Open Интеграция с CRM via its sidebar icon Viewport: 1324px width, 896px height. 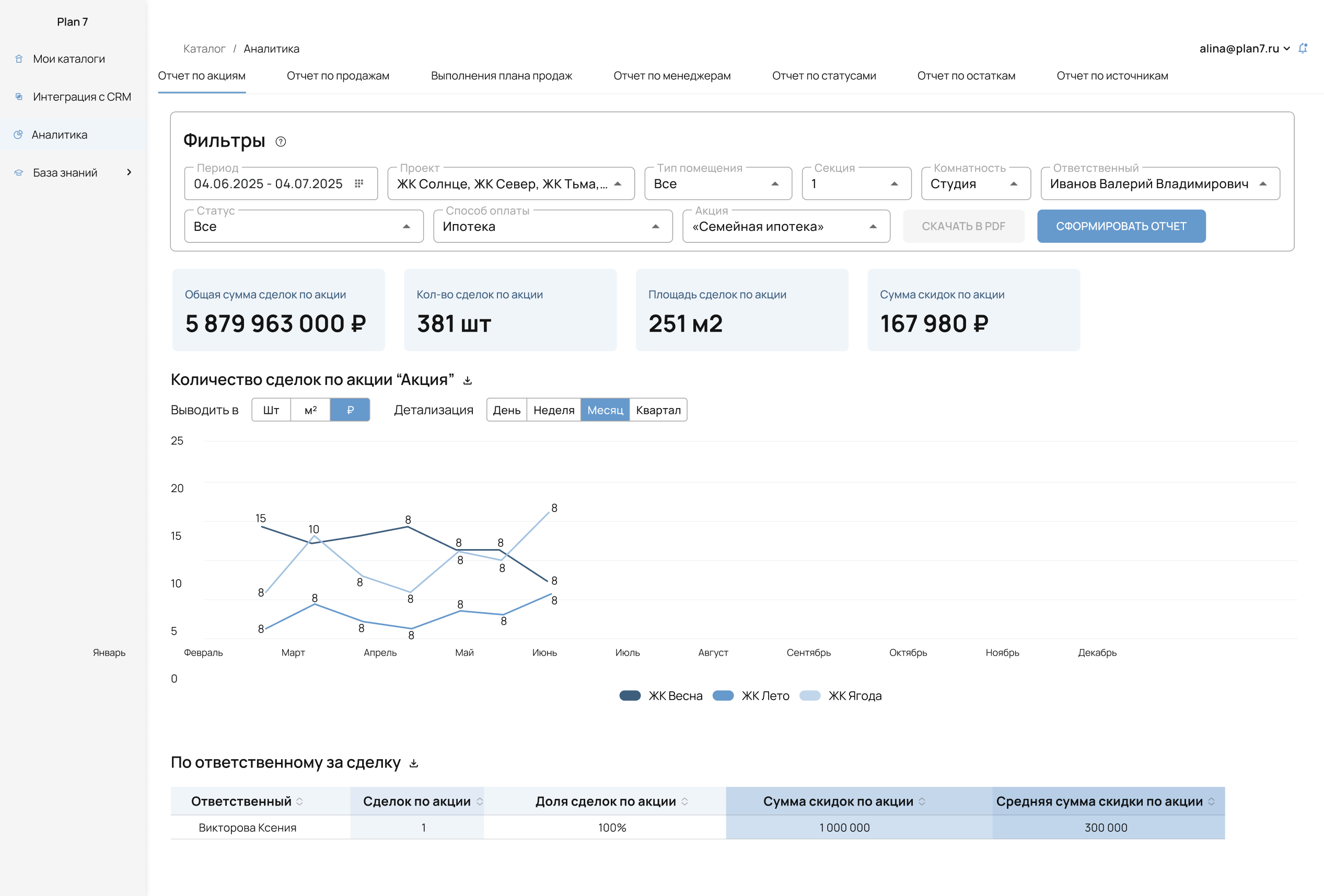point(19,97)
